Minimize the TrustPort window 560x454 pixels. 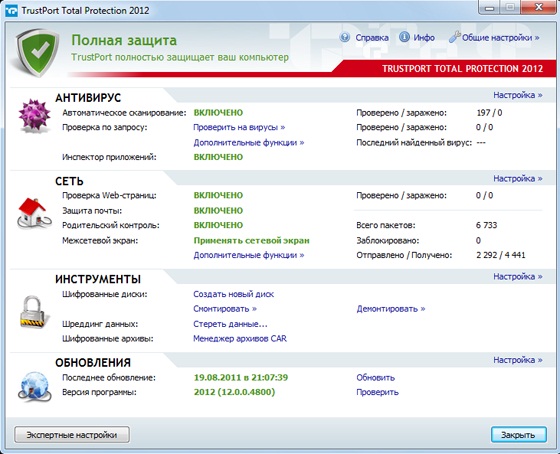click(489, 8)
